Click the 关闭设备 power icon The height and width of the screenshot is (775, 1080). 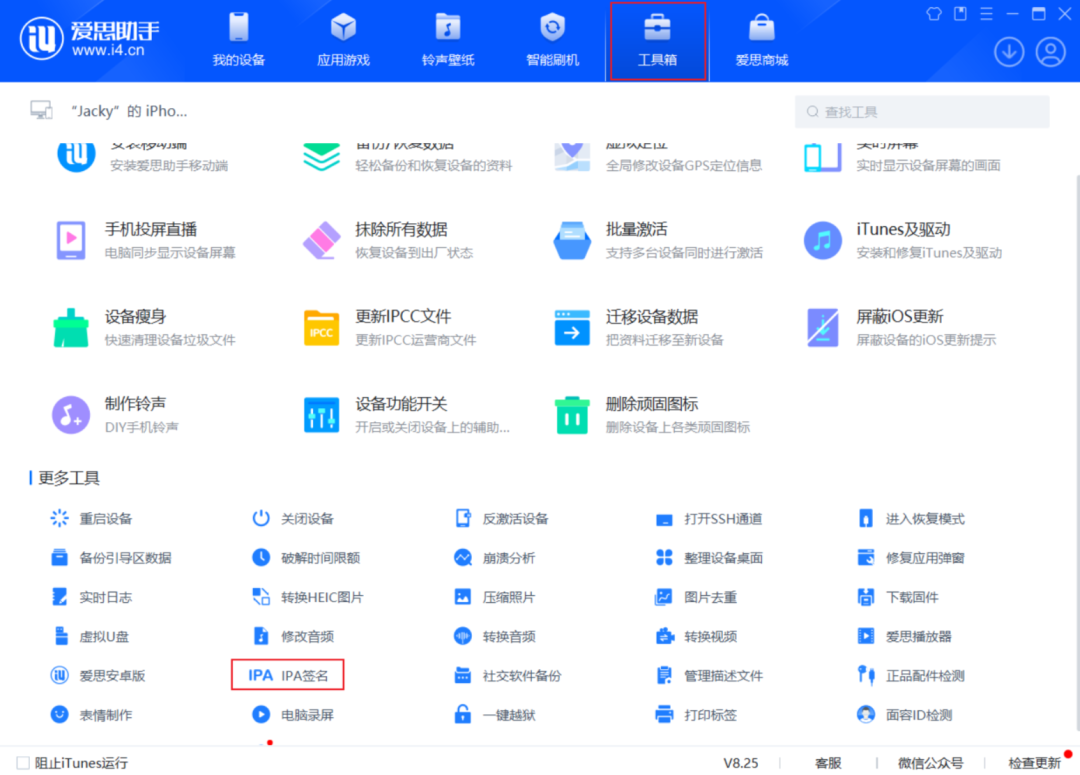pyautogui.click(x=261, y=518)
